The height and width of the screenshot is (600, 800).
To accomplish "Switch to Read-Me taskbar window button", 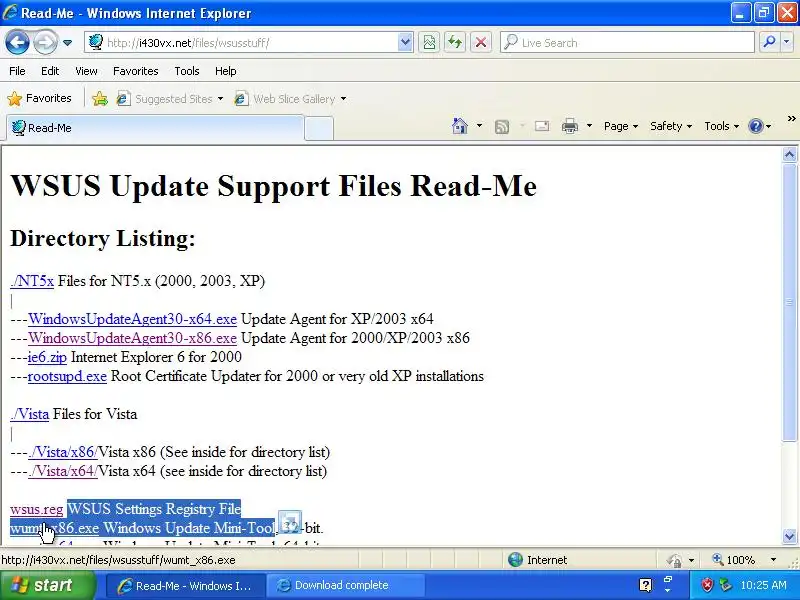I will click(x=186, y=585).
